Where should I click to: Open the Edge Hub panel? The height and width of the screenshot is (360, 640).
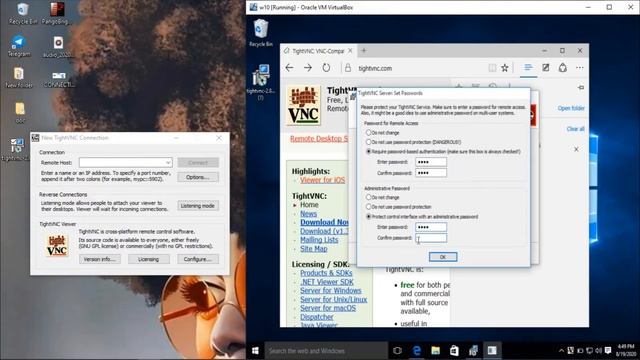coord(528,68)
